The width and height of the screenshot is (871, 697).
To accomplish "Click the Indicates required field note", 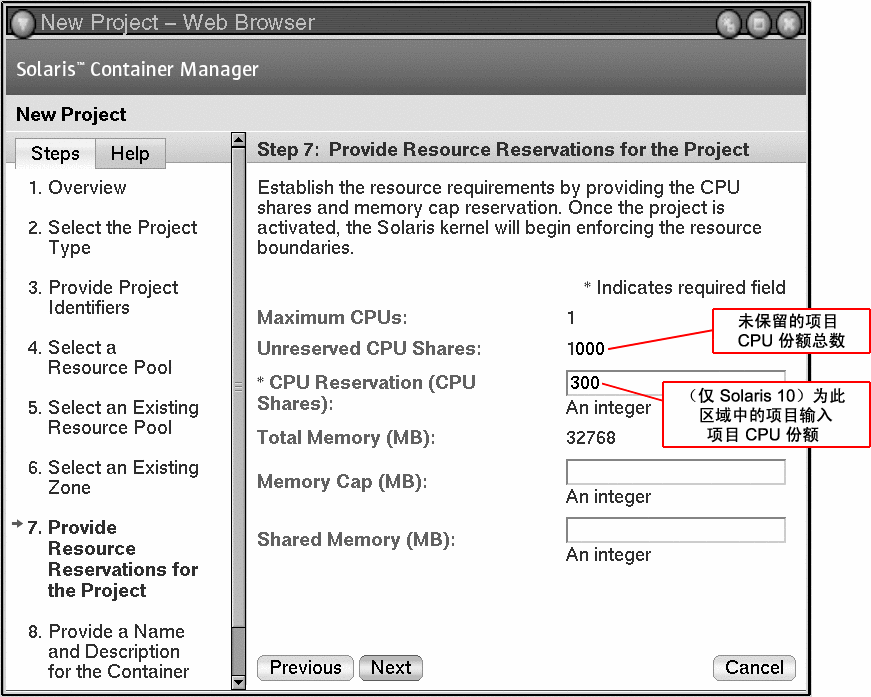I will pos(684,288).
